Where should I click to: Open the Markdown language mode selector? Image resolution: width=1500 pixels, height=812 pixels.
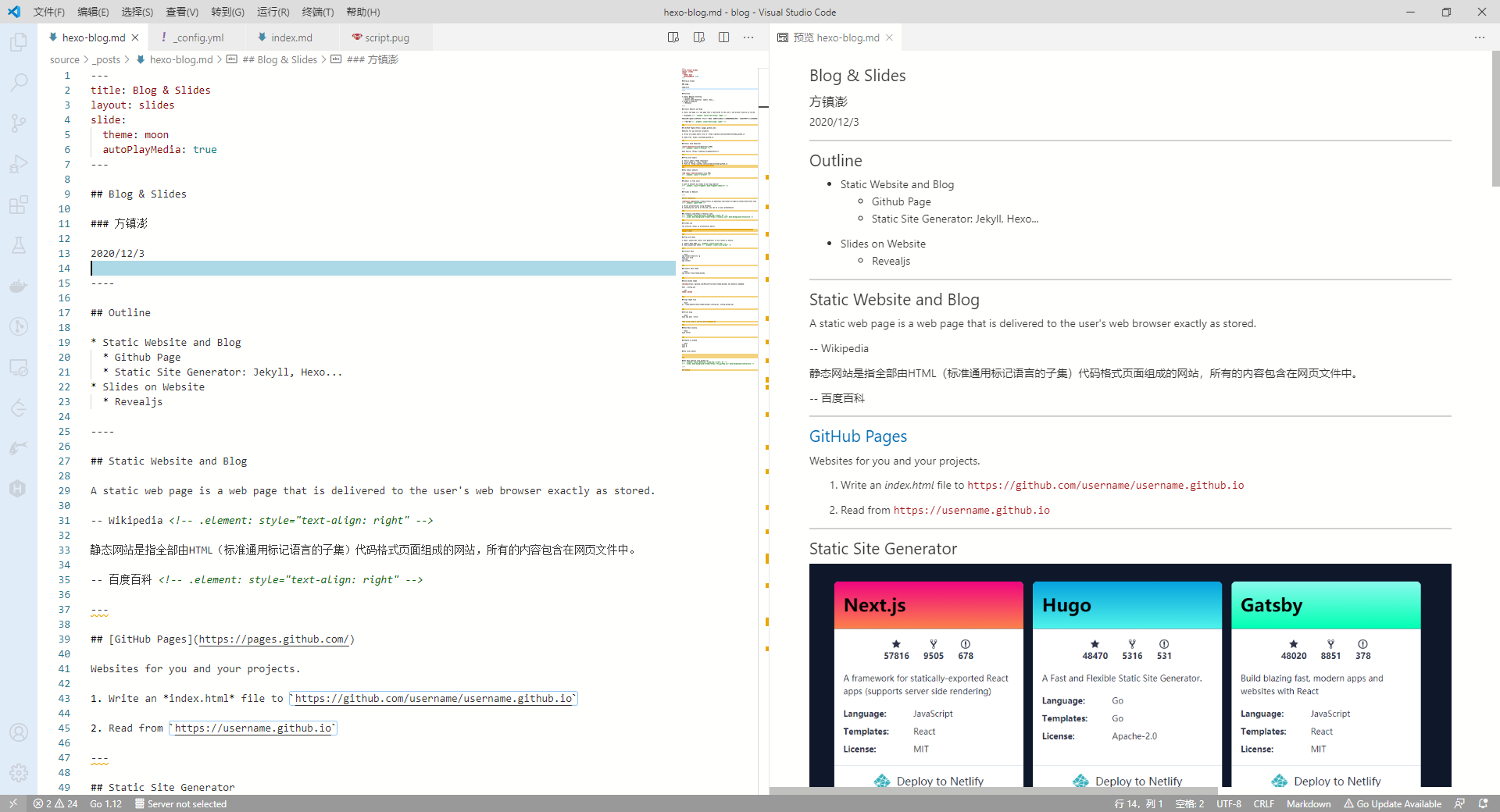click(1308, 803)
